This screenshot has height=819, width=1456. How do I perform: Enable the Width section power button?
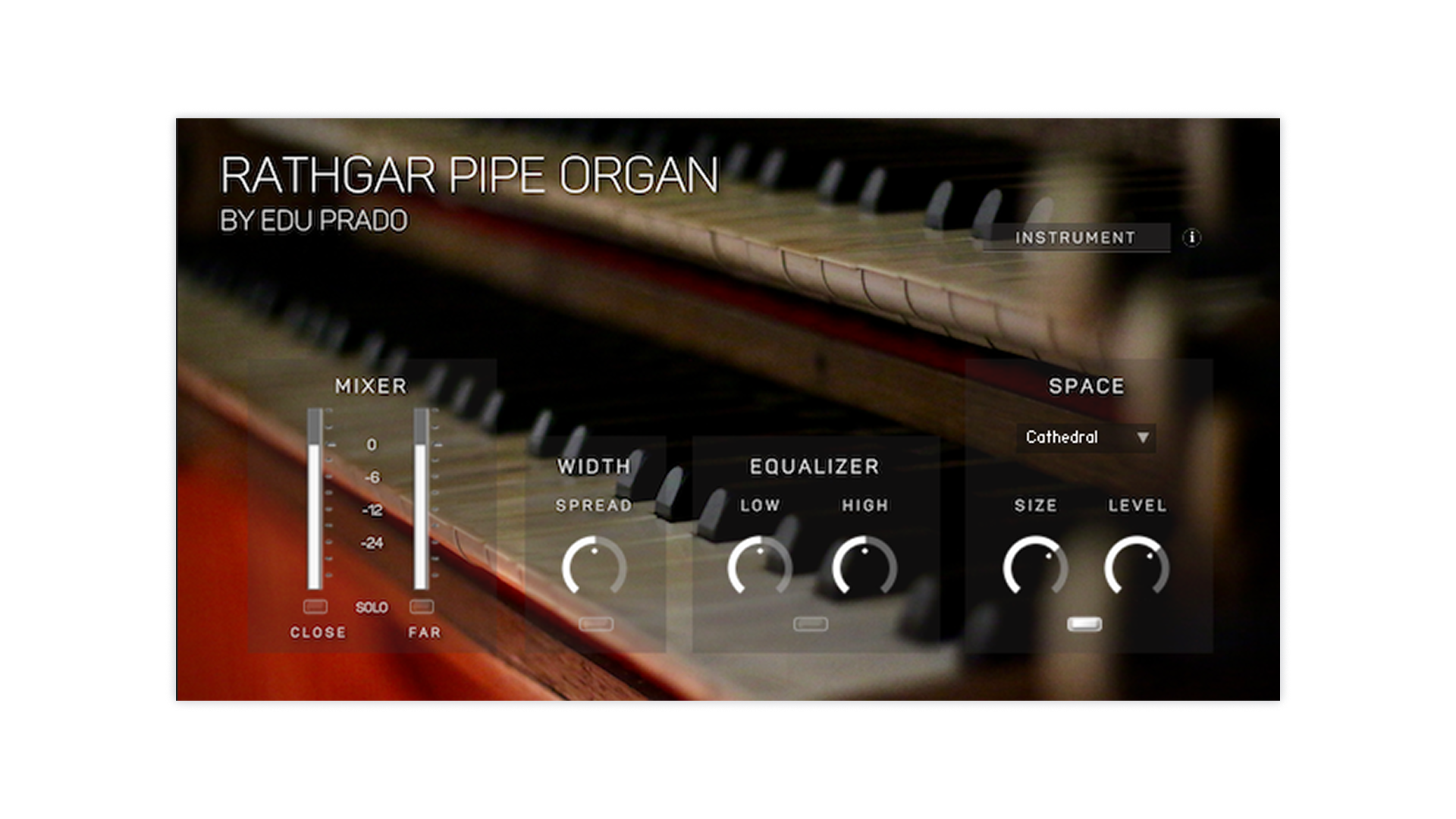(596, 624)
